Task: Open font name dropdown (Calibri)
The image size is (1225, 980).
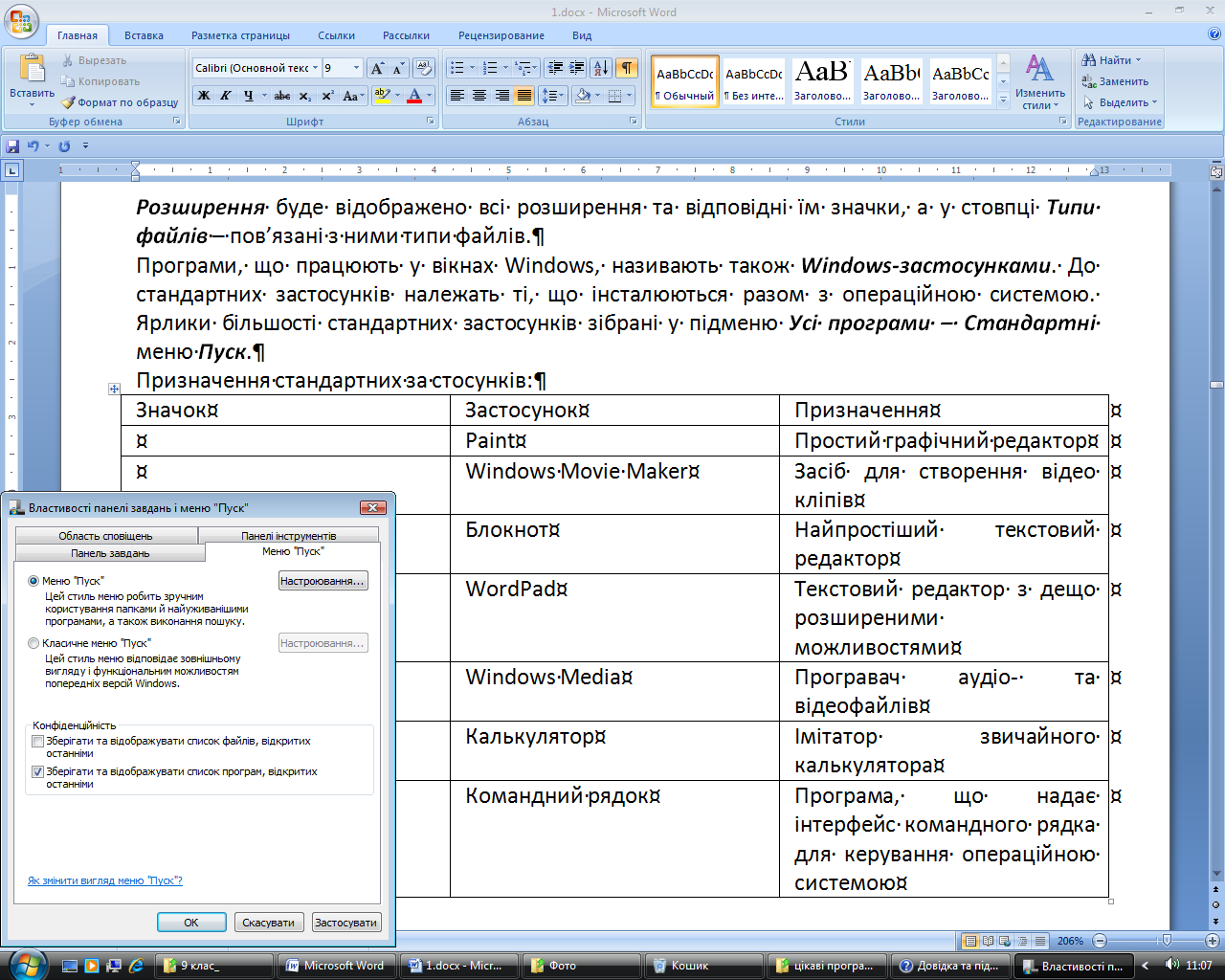Action: point(316,68)
